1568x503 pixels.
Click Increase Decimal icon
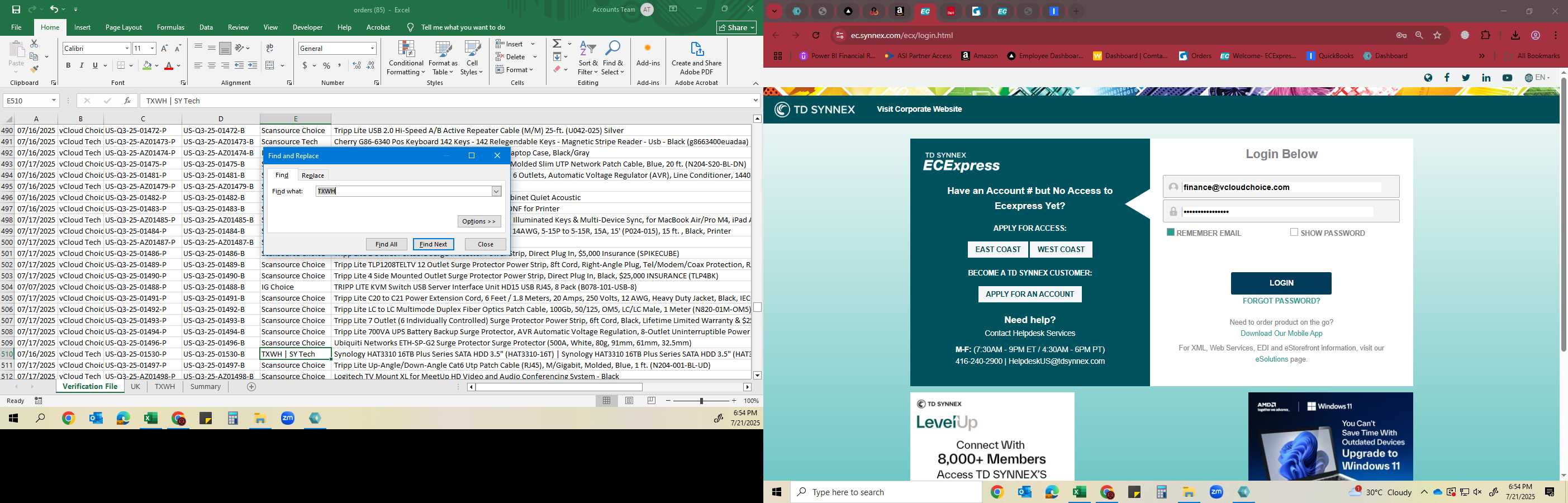point(357,66)
